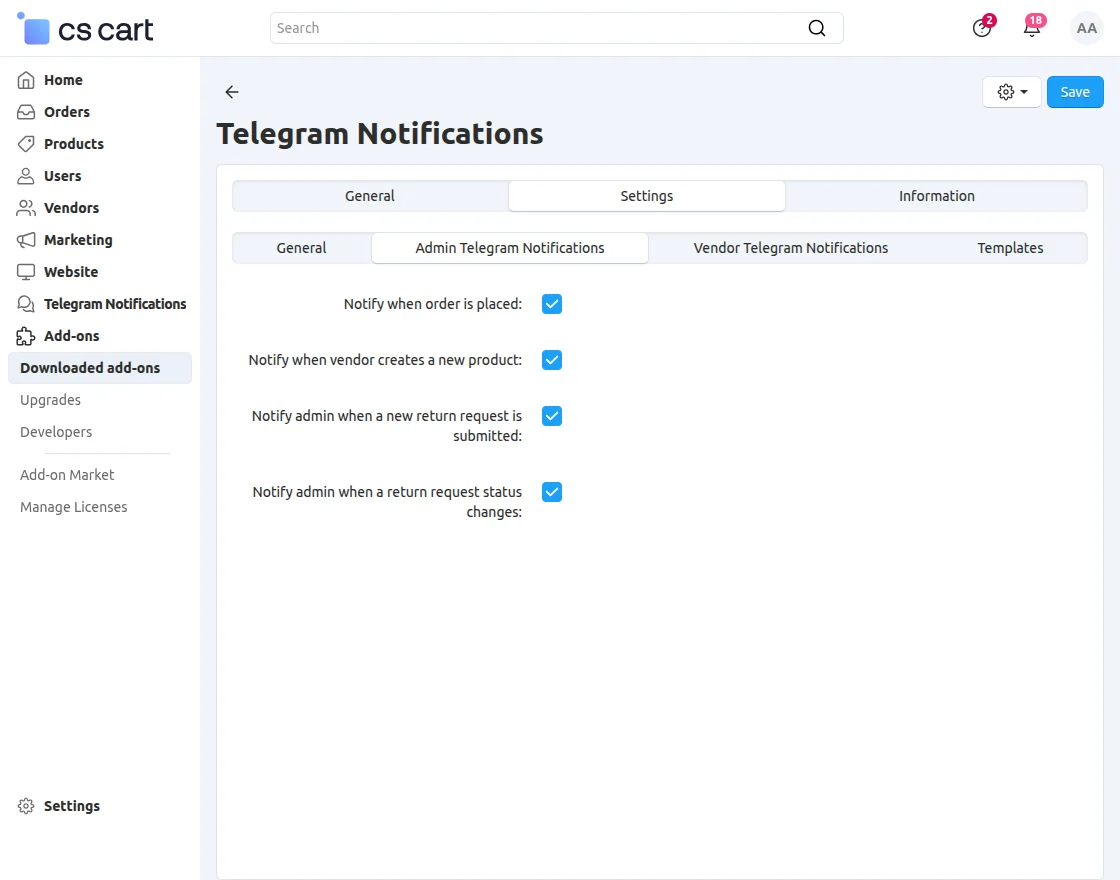The image size is (1120, 880).
Task: Open Settings at sidebar bottom
Action: pos(71,806)
